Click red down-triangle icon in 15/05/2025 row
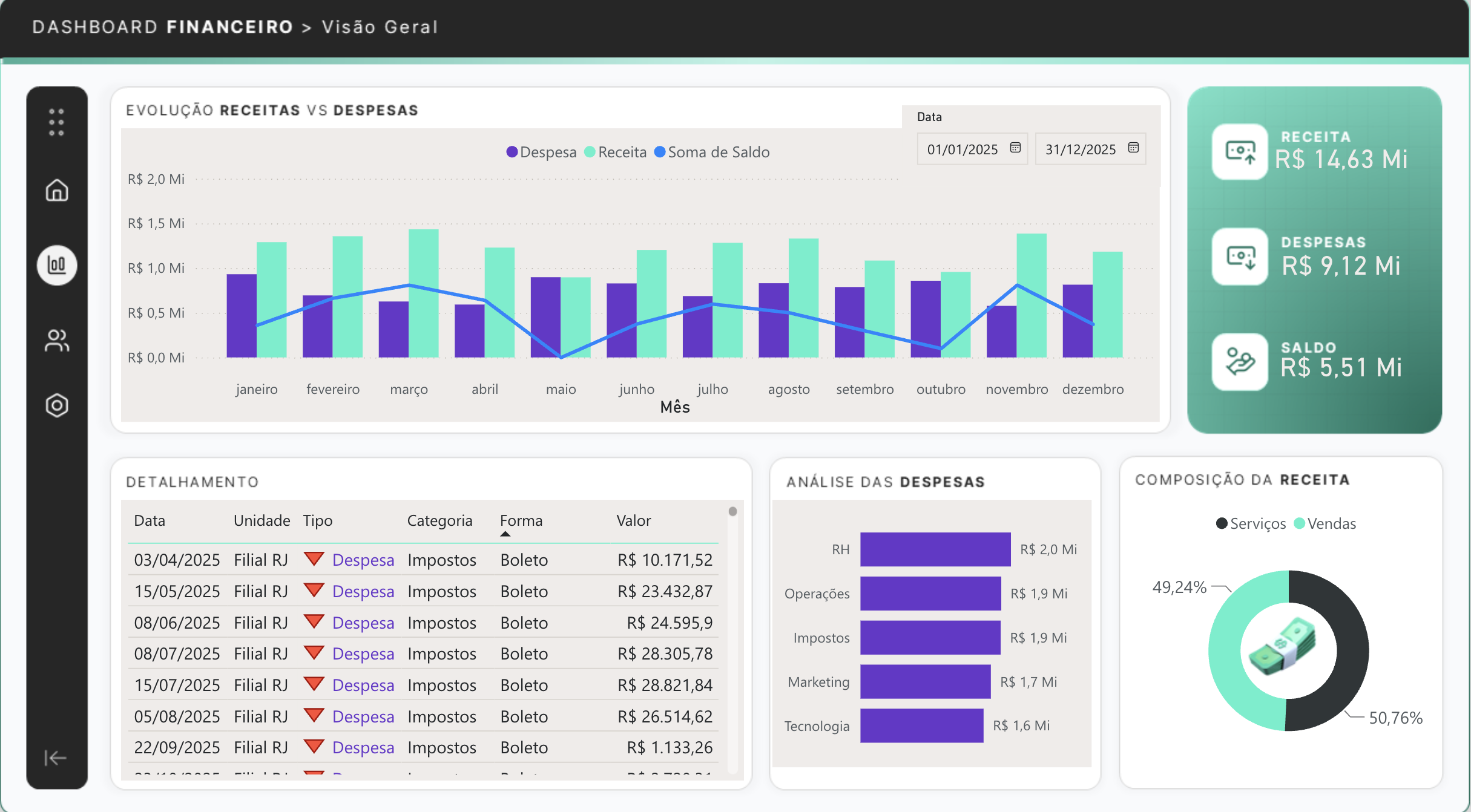 pyautogui.click(x=314, y=590)
